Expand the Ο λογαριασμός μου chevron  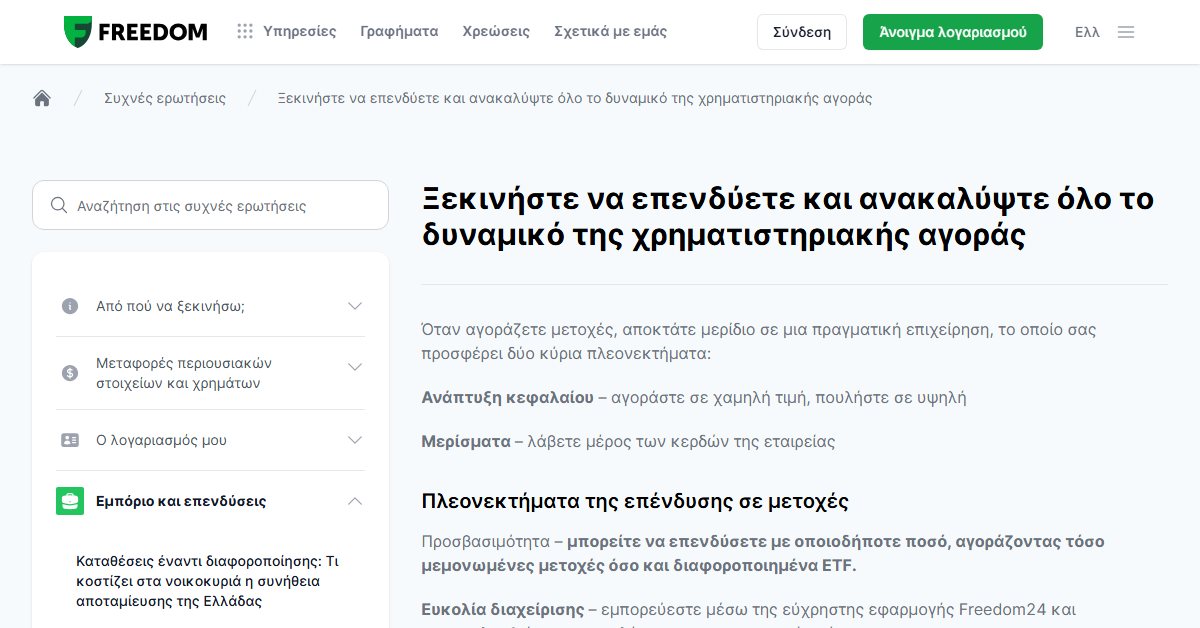point(355,440)
